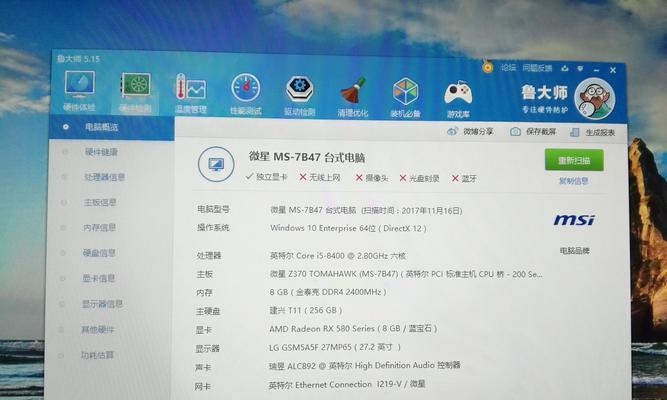Click the 微星 Z370 TOMAHAWK motherboard value
The width and height of the screenshot is (667, 400).
406,274
